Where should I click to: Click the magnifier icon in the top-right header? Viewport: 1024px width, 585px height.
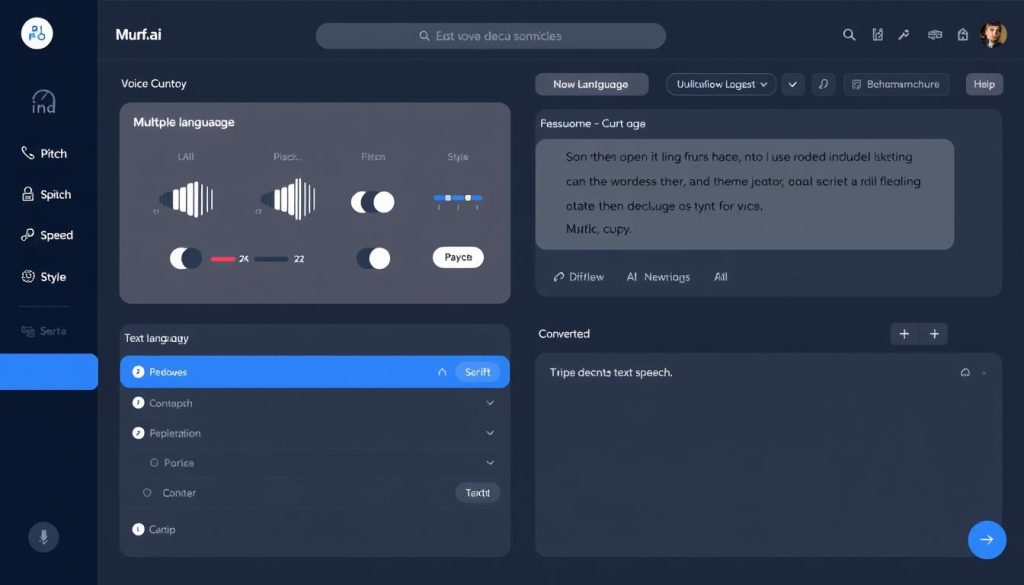click(849, 35)
